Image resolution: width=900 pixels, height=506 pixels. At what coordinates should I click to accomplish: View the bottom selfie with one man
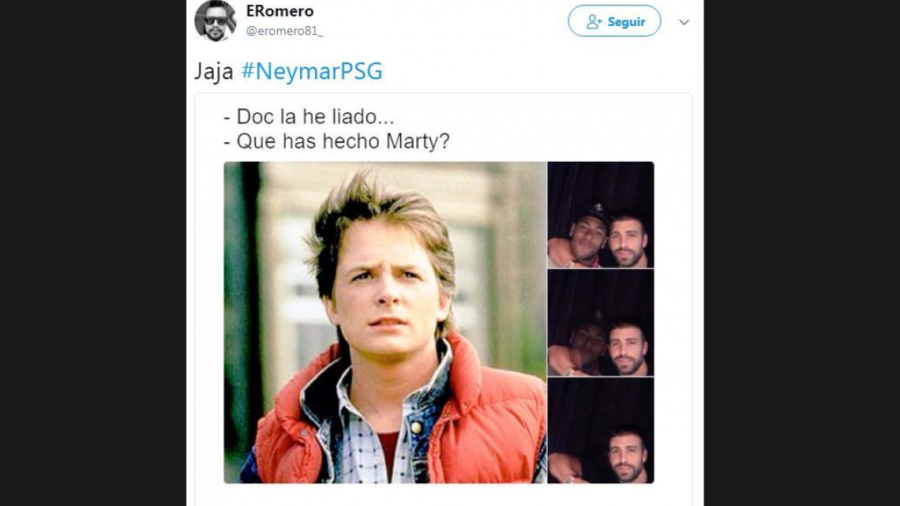coord(600,430)
